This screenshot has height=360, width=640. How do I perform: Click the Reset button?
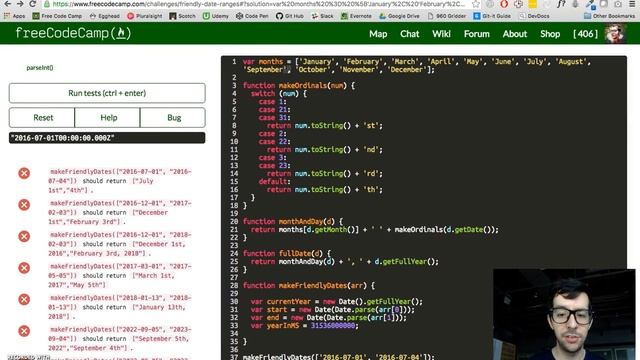pos(42,118)
